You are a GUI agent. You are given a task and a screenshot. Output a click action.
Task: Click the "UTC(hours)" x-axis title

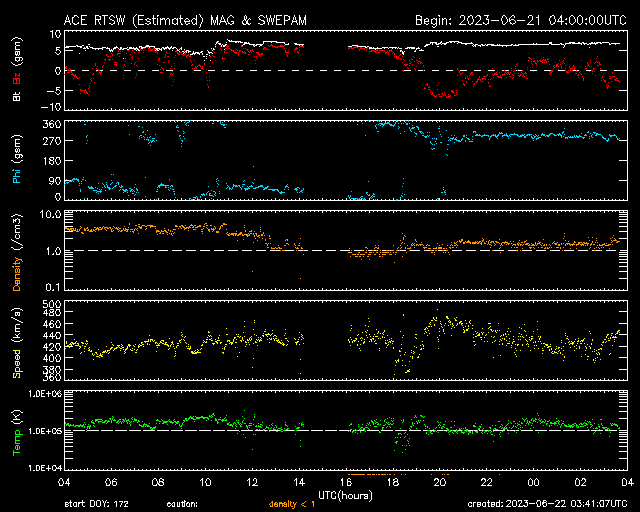[x=345, y=496]
